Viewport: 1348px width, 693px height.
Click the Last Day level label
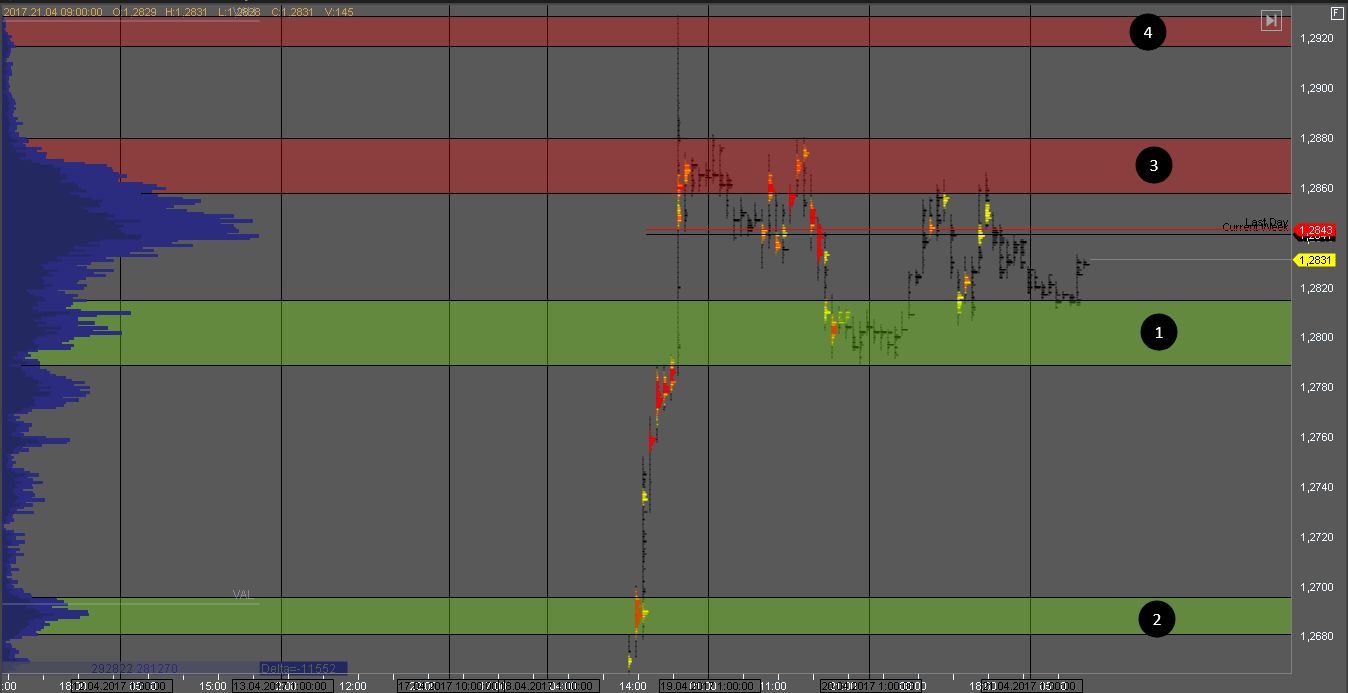[1266, 222]
